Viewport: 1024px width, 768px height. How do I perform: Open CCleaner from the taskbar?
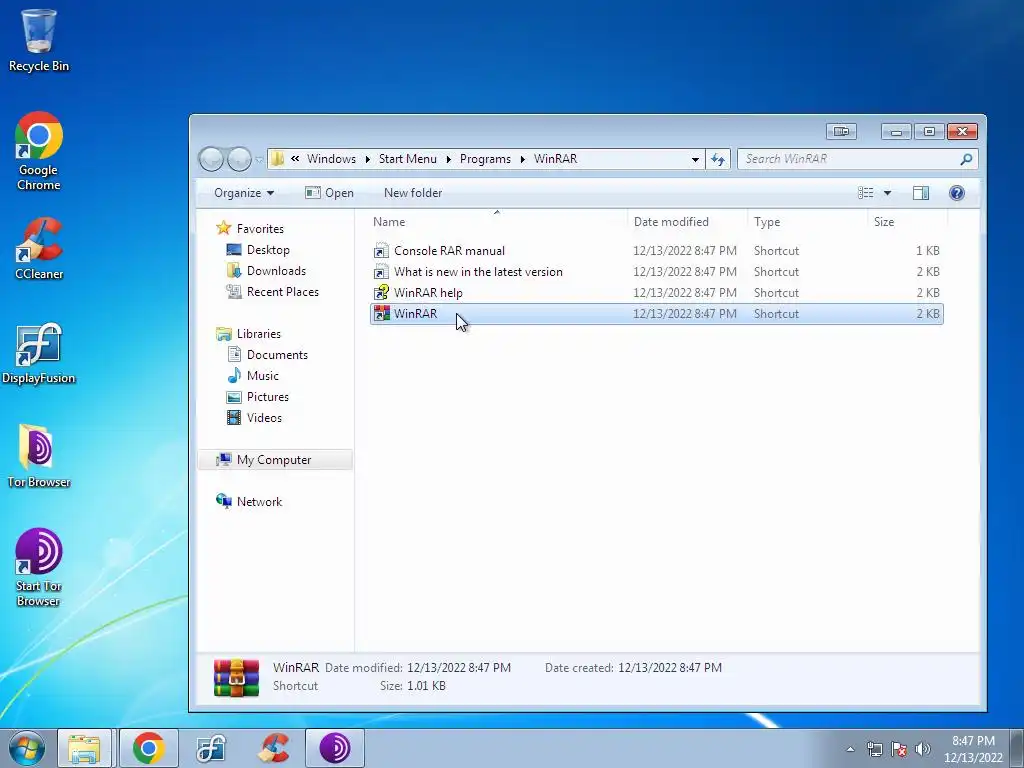click(274, 748)
